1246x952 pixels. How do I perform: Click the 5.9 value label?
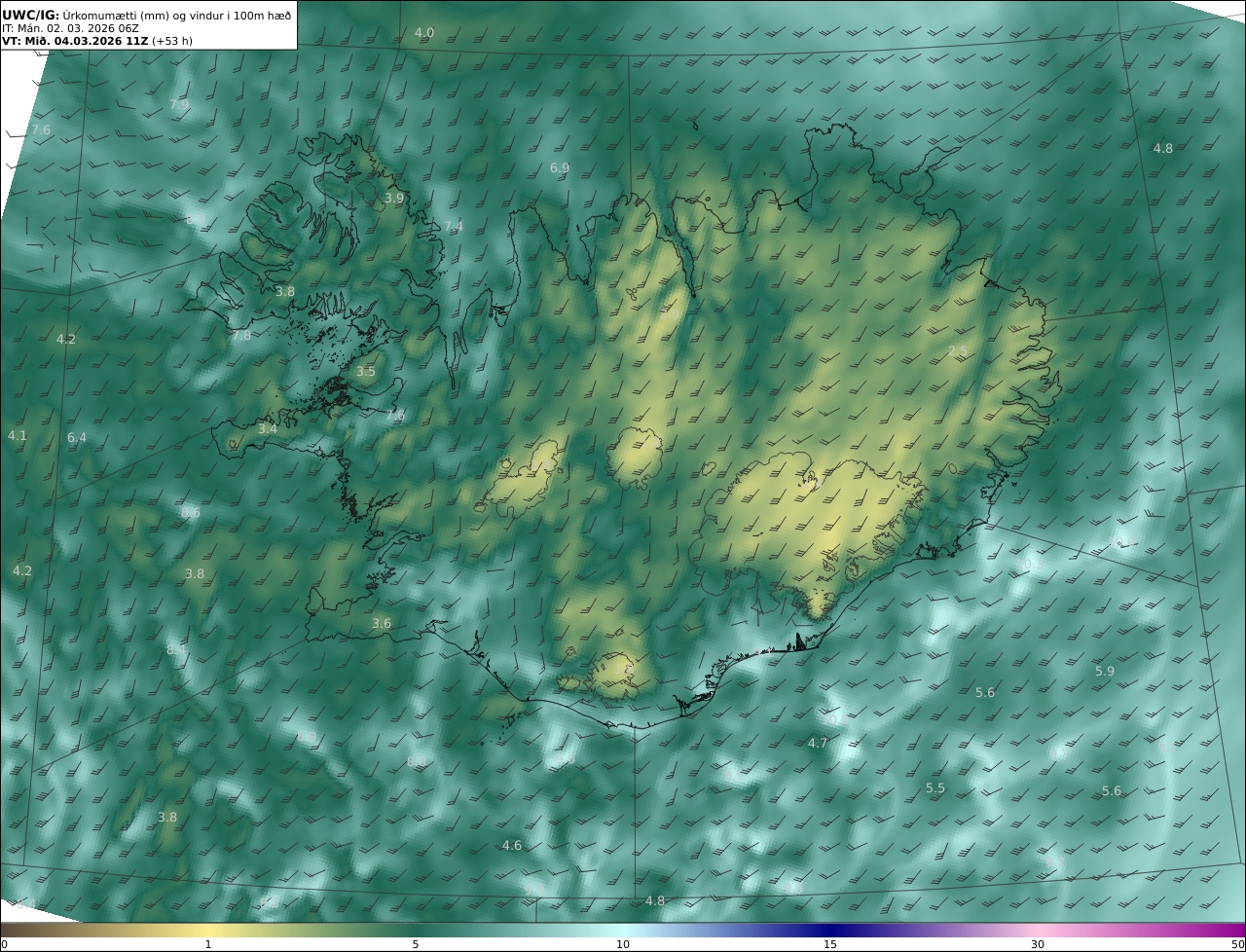point(1105,671)
